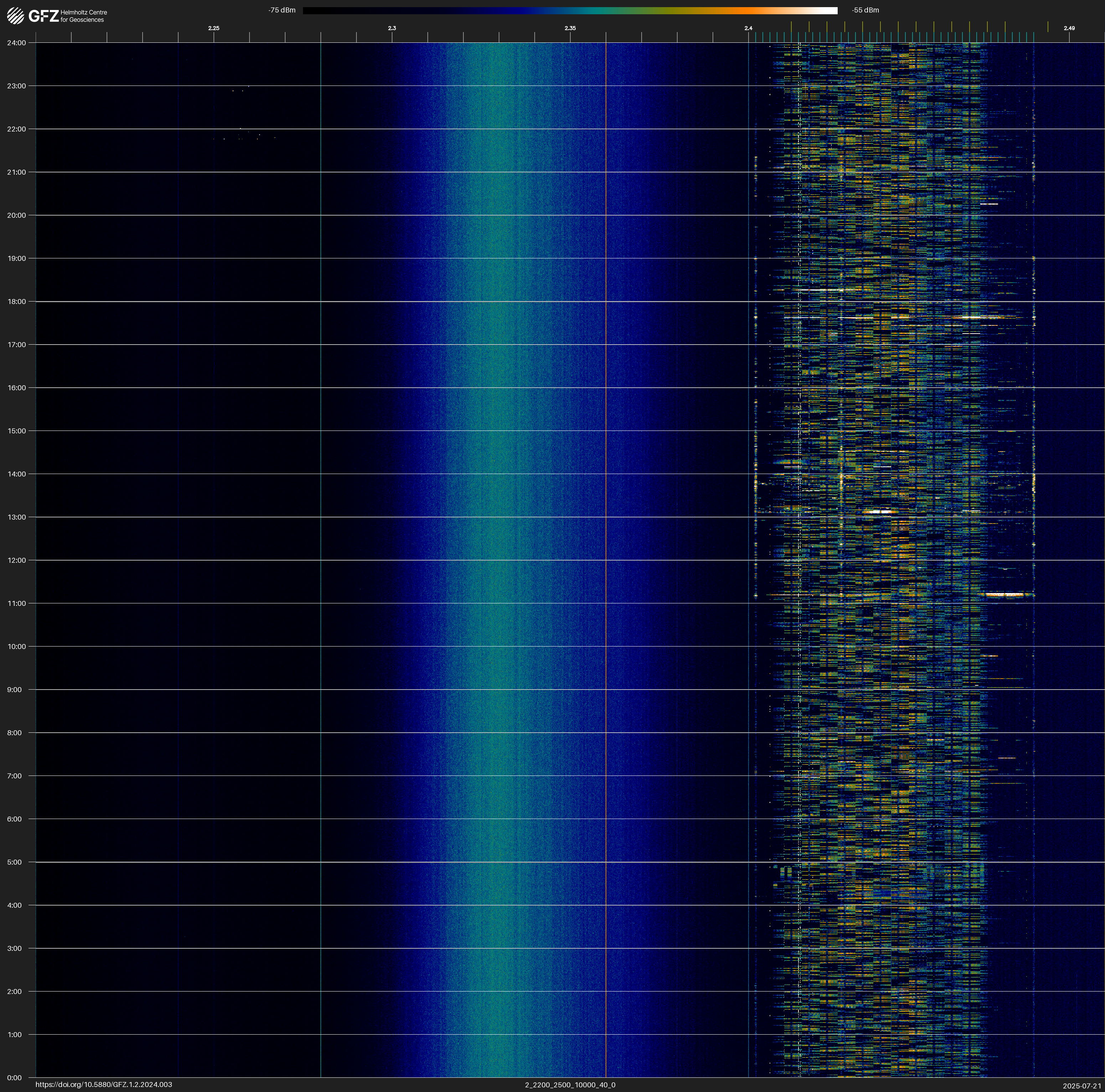Click the 12:00 time axis label

click(x=17, y=560)
